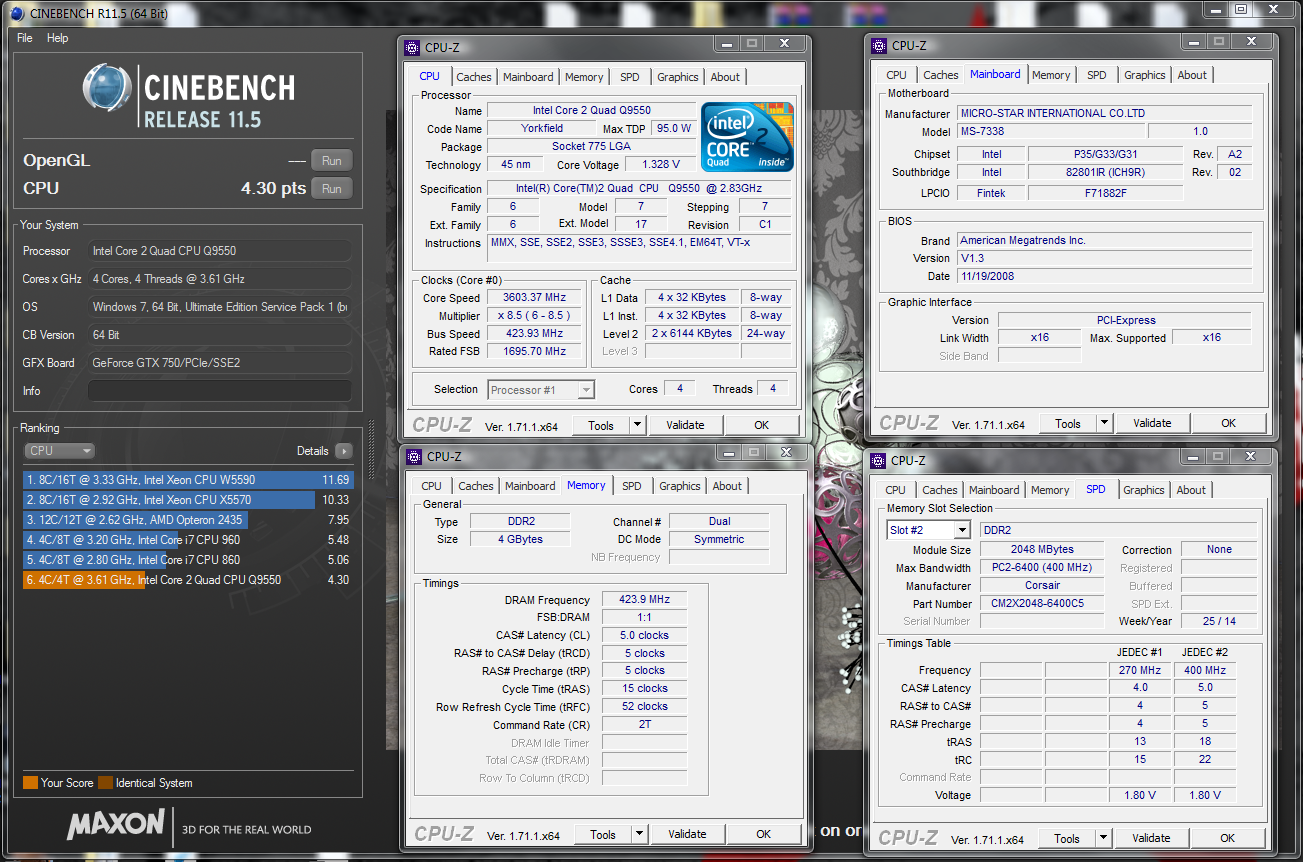Click Validate in the SPD window

[1151, 838]
